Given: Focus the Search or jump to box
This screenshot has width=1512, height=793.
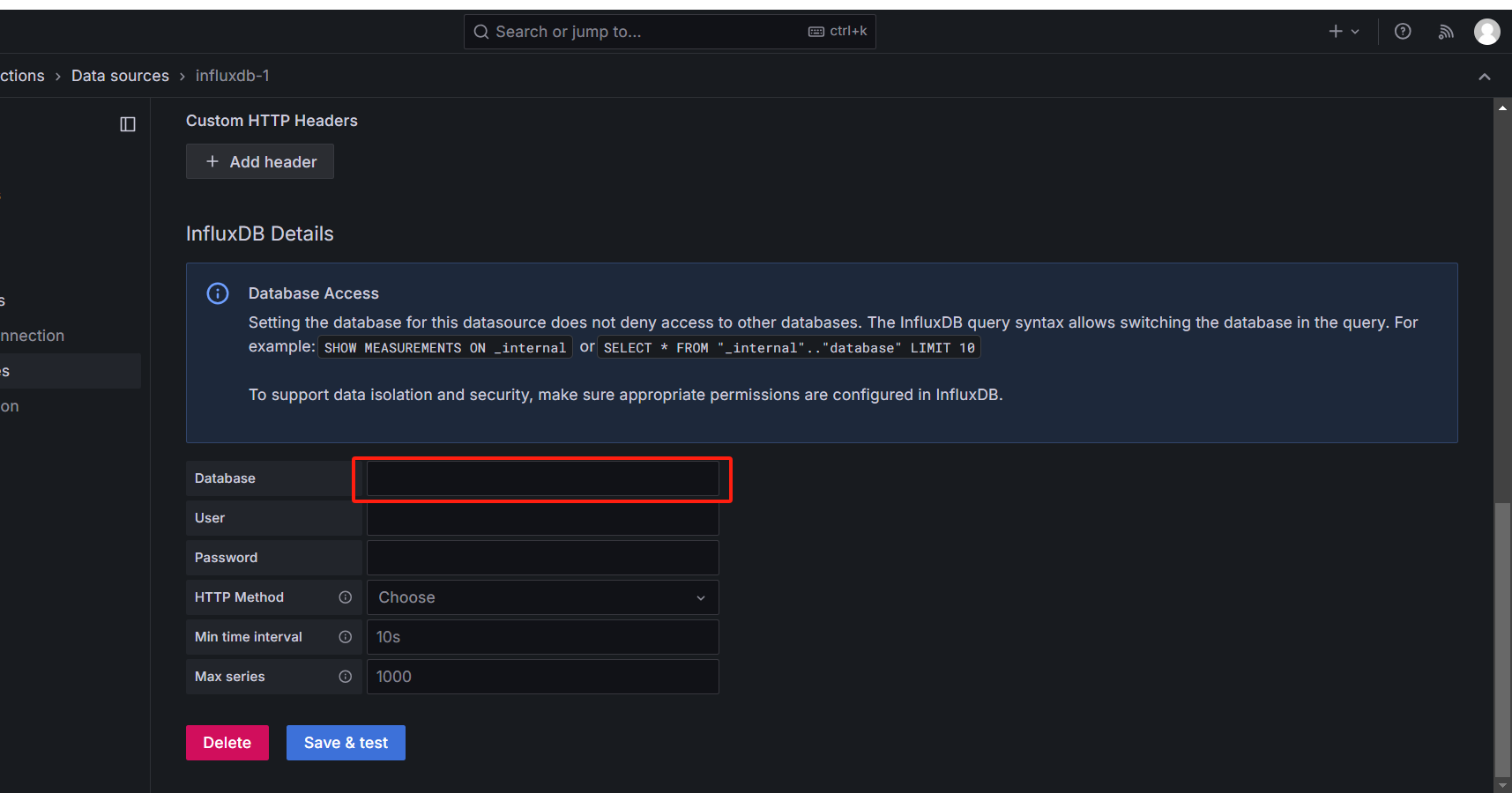Looking at the screenshot, I should click(x=670, y=32).
